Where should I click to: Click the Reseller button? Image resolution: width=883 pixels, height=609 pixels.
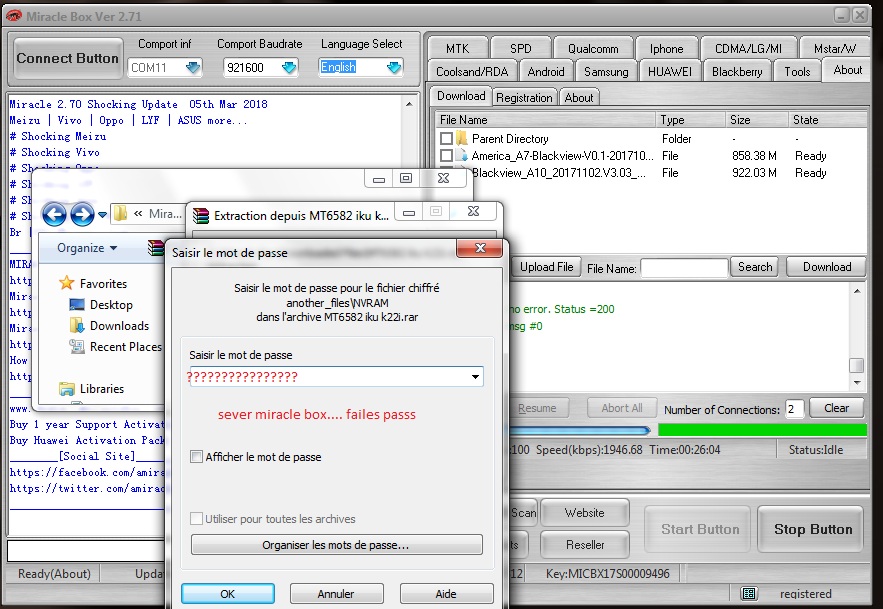[585, 545]
